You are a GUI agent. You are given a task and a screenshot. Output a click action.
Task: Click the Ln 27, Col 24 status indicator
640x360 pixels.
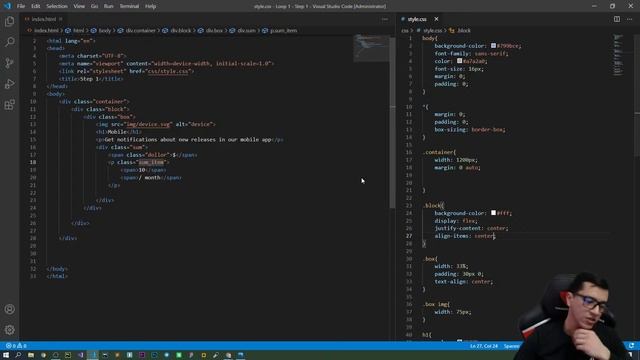point(484,346)
